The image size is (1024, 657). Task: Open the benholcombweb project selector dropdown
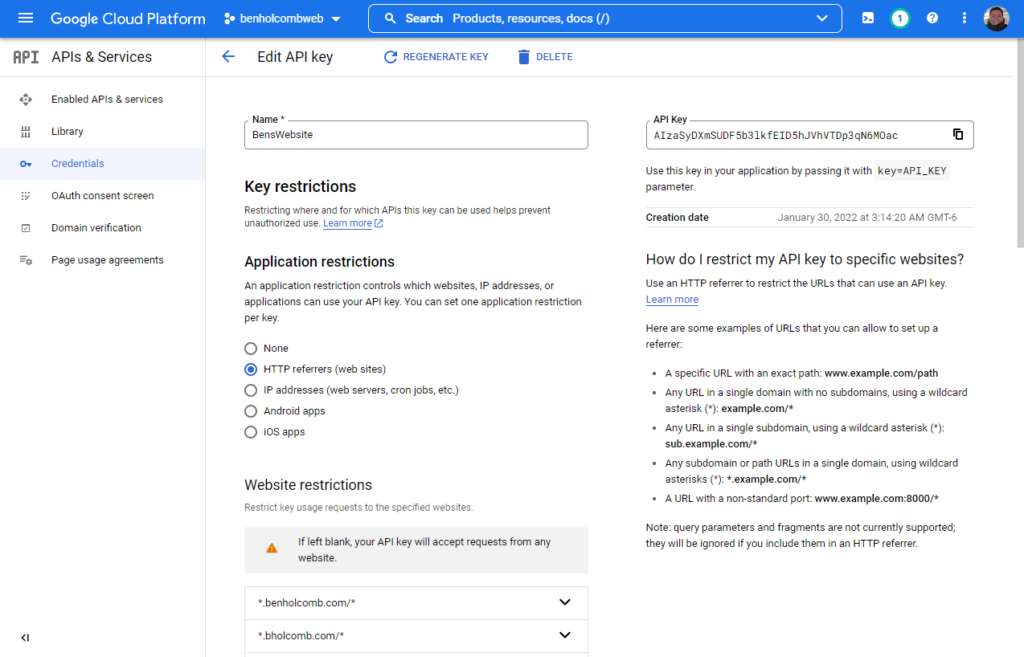click(282, 18)
